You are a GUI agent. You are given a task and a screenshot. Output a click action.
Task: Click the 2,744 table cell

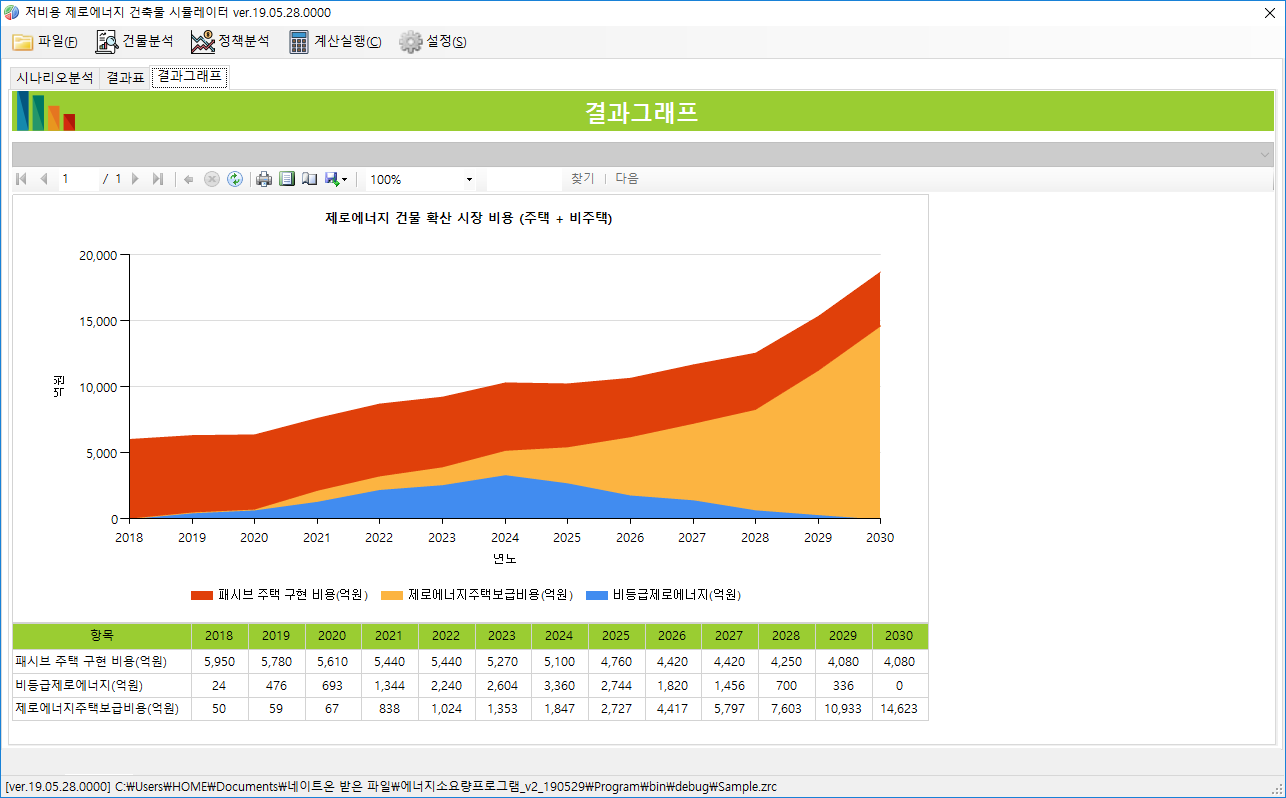[616, 685]
